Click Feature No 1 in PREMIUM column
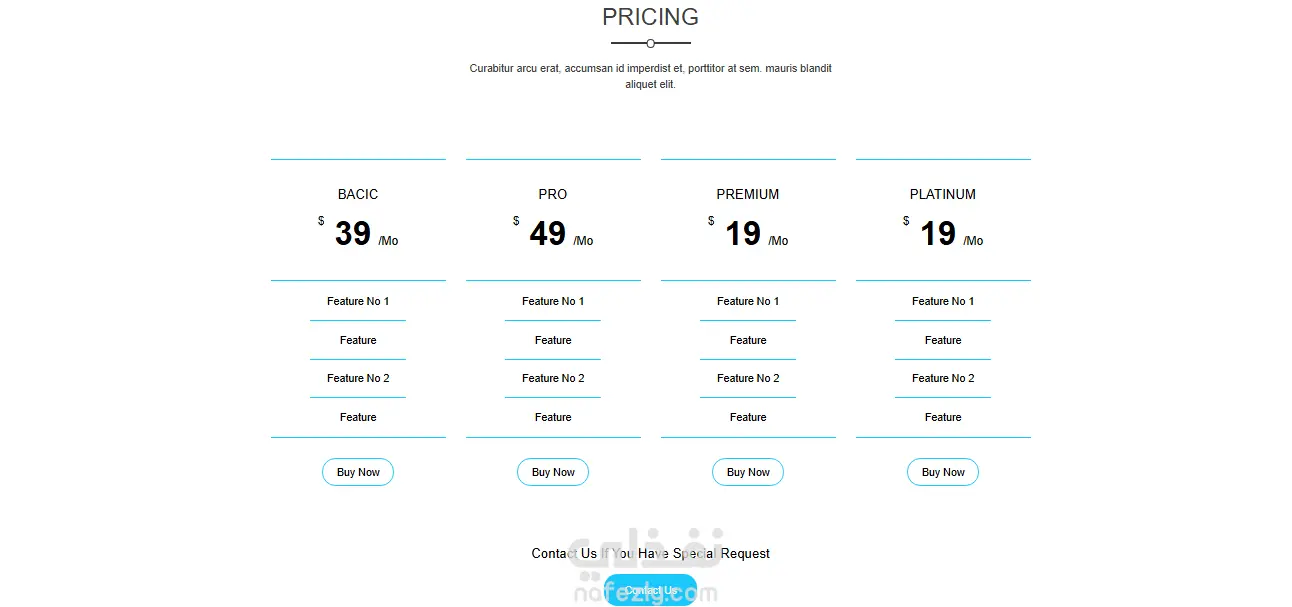Image resolution: width=1292 pixels, height=607 pixels. coord(748,301)
